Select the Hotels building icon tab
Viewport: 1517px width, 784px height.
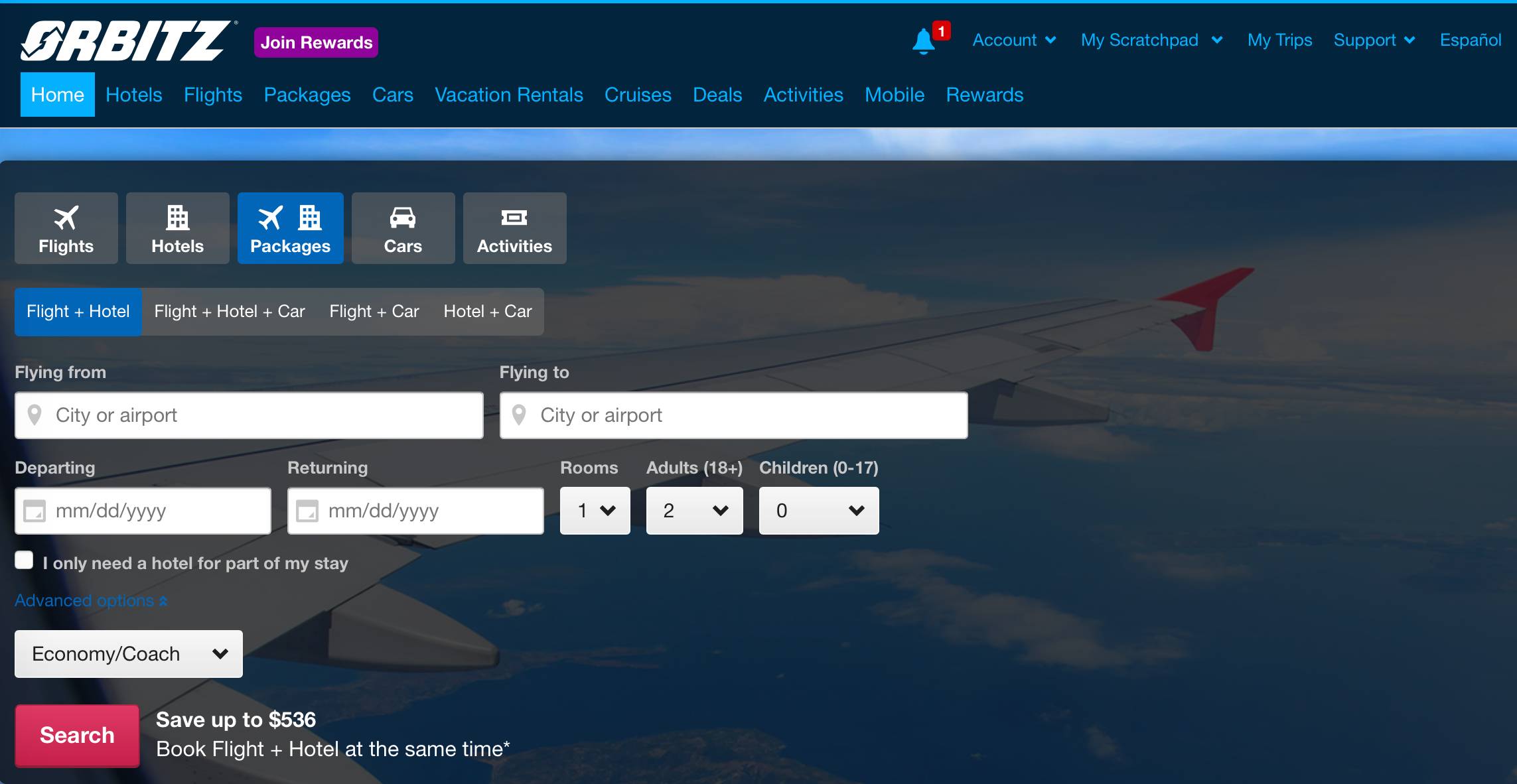click(177, 228)
